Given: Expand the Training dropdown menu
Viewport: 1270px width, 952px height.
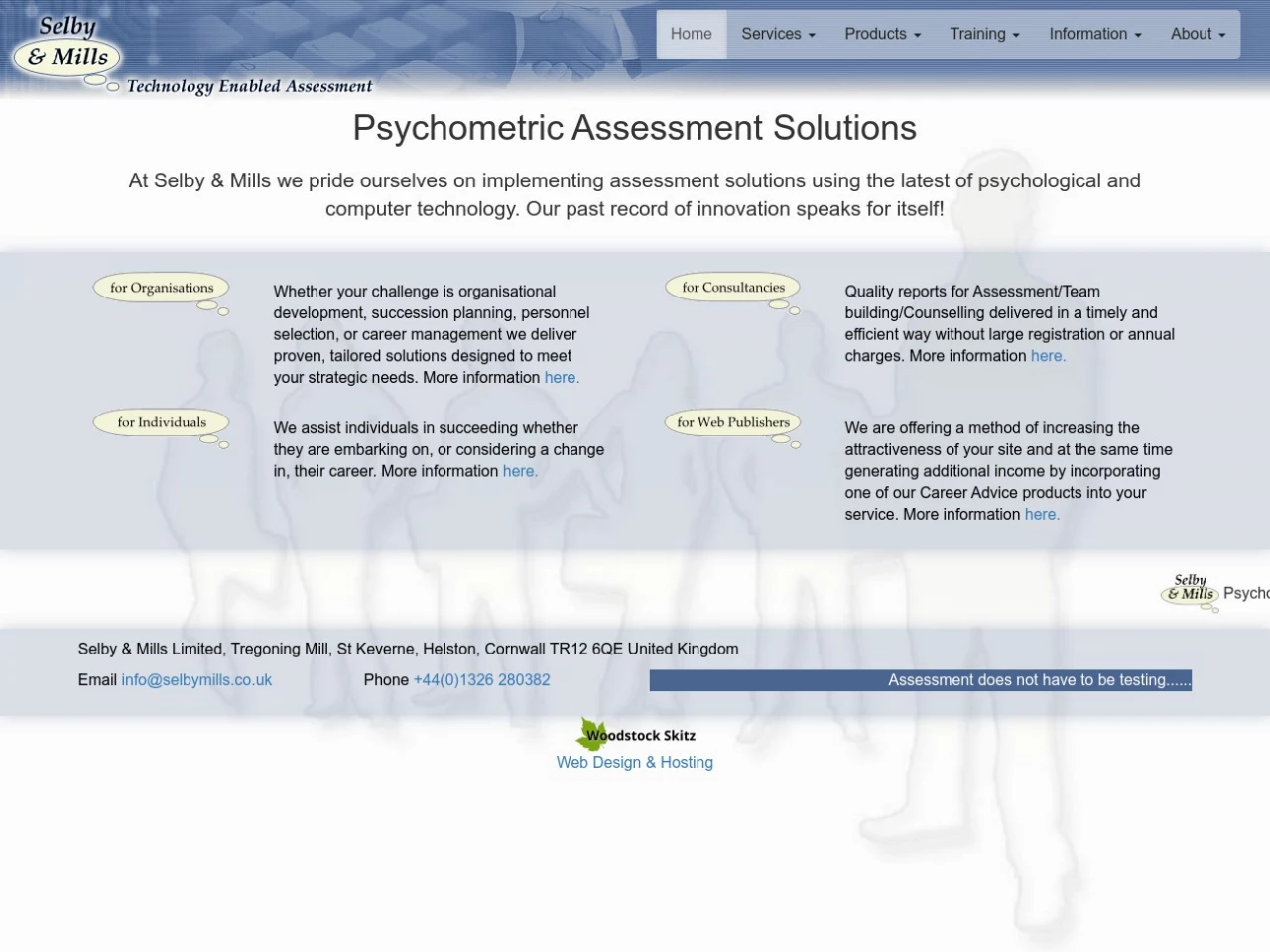Looking at the screenshot, I should click(x=984, y=34).
